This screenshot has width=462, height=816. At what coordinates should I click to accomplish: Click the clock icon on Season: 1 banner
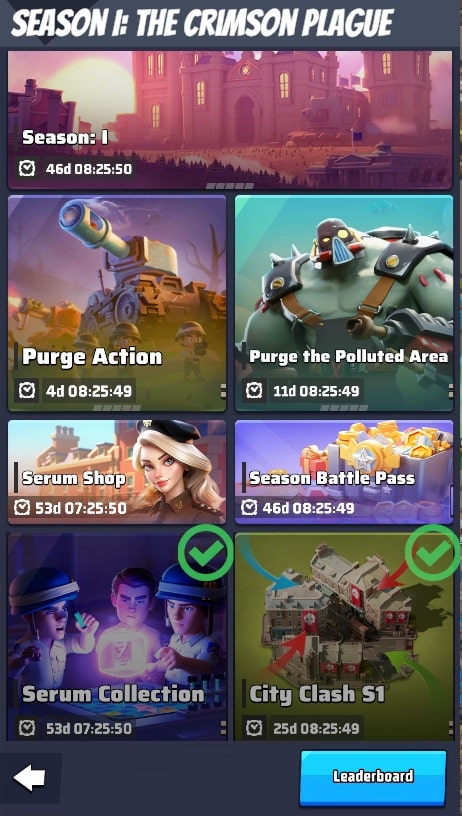pyautogui.click(x=26, y=168)
